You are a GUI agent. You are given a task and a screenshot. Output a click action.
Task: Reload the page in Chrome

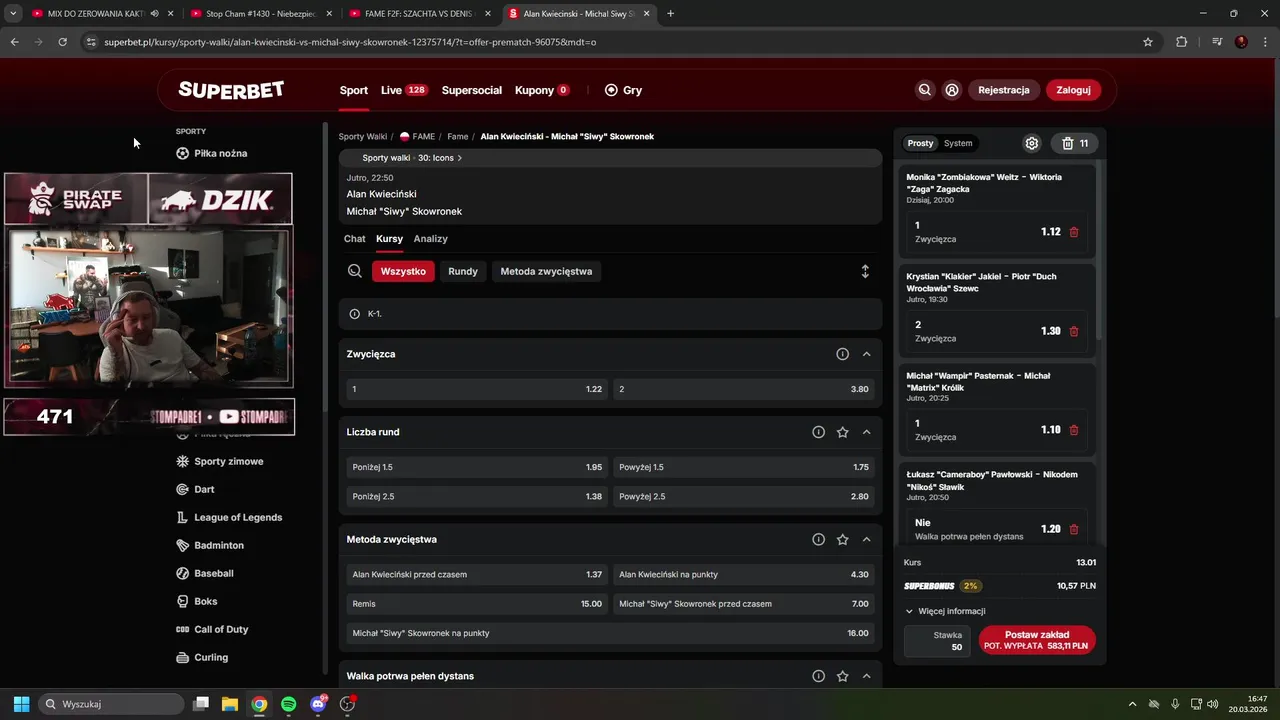pos(62,42)
